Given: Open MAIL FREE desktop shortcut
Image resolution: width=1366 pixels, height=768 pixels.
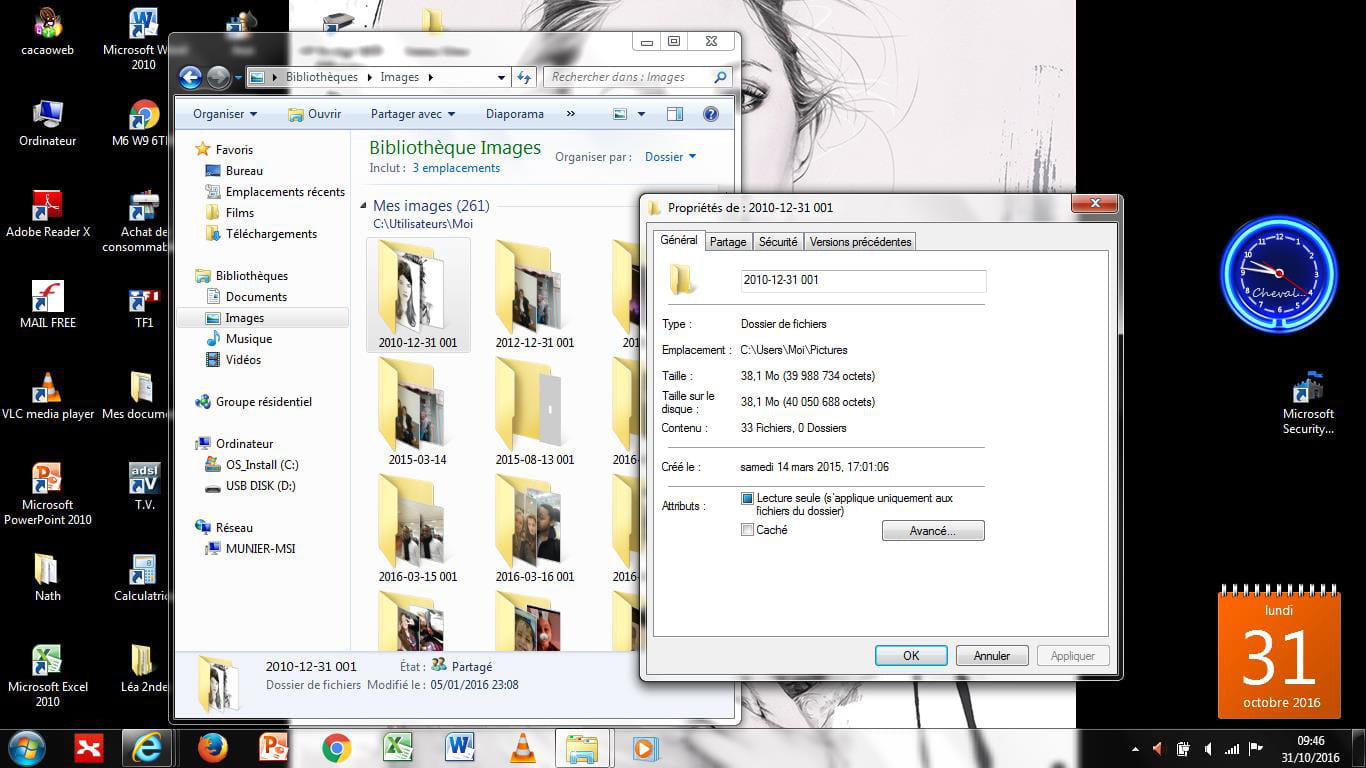Looking at the screenshot, I should 47,305.
